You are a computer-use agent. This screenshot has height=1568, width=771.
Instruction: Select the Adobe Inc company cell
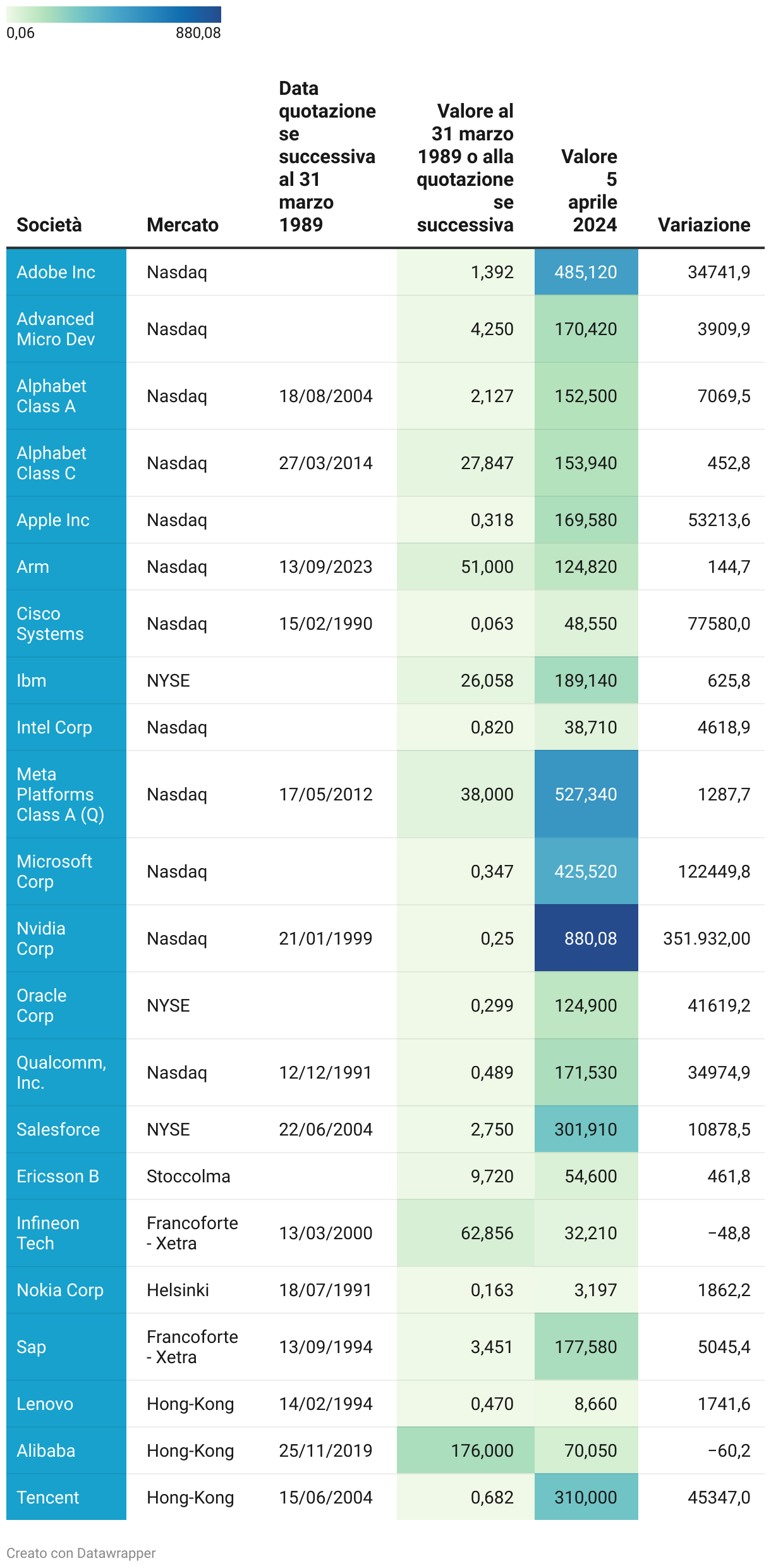click(56, 272)
